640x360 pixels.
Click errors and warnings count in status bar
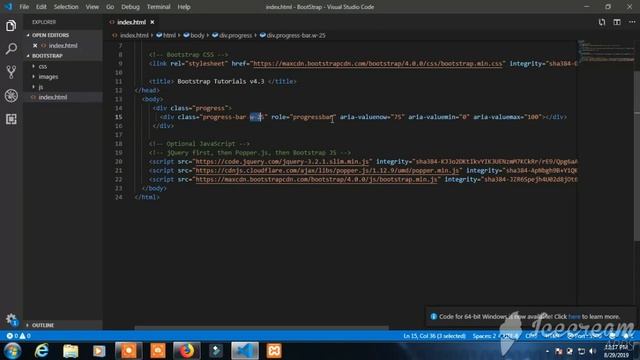[18, 336]
